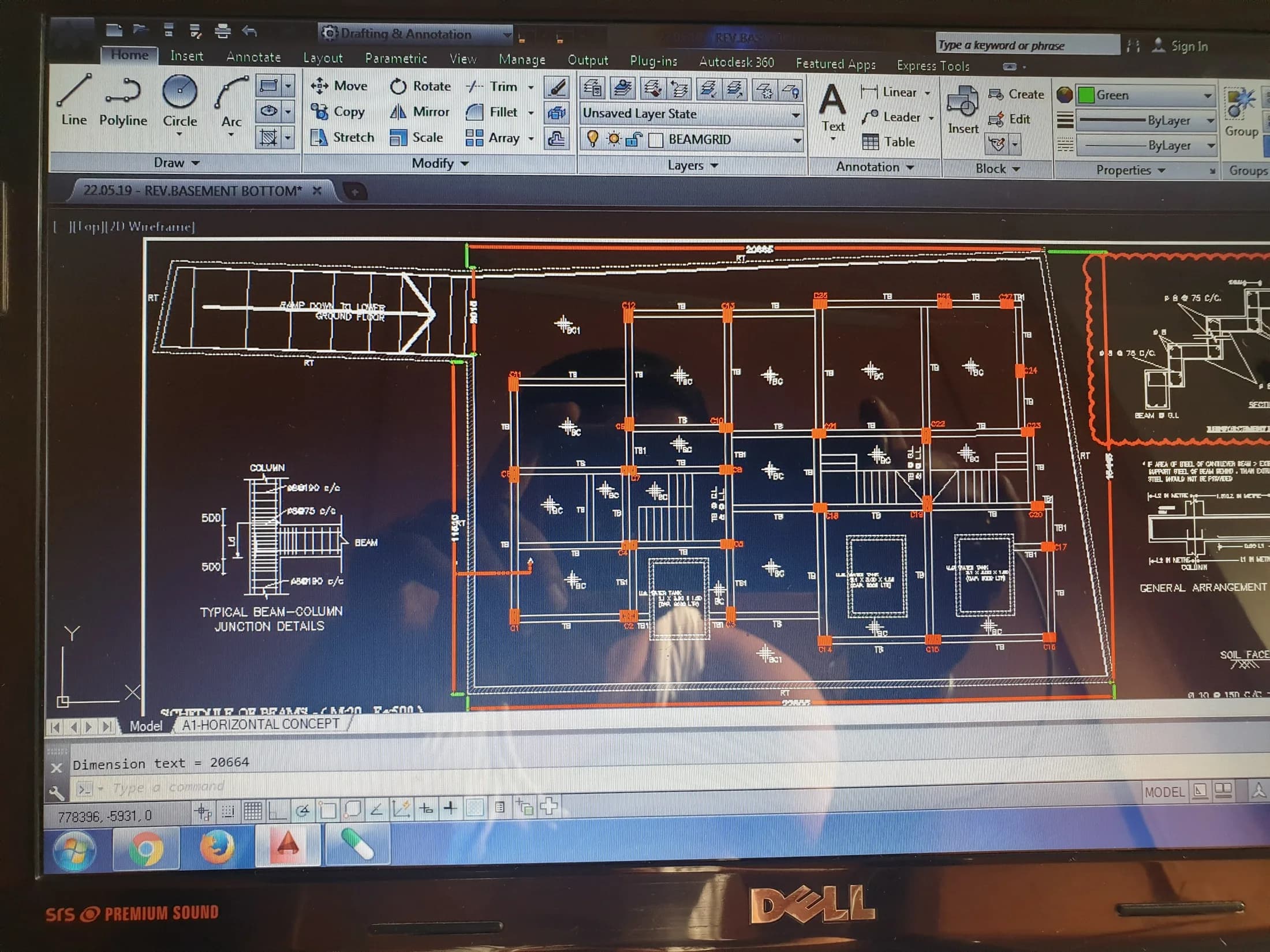This screenshot has height=952, width=1270.
Task: Open the block Edit tool
Action: [1008, 119]
